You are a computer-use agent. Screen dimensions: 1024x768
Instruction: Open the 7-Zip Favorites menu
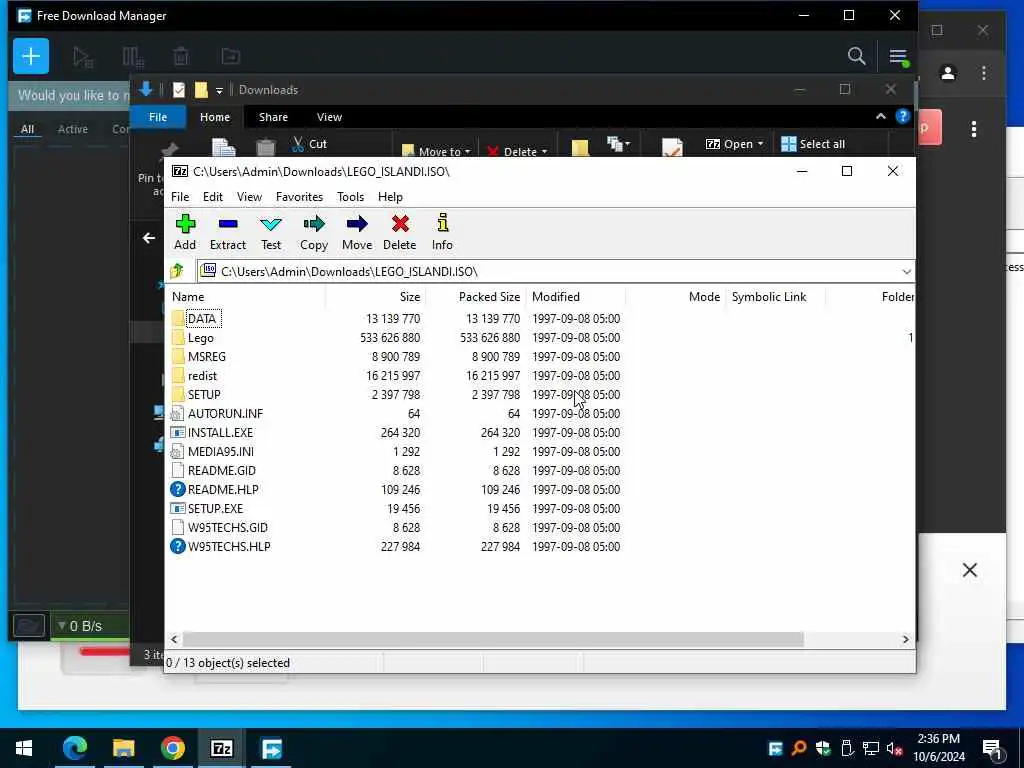click(299, 197)
